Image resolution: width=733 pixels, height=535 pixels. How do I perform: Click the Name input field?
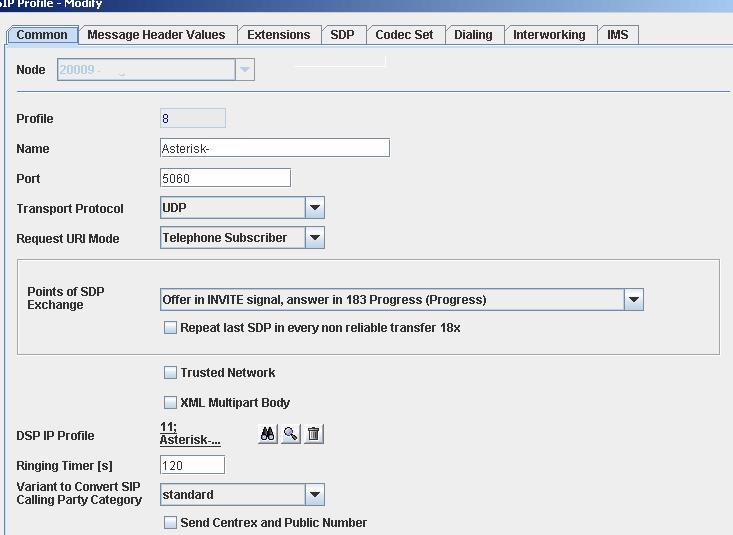click(274, 148)
